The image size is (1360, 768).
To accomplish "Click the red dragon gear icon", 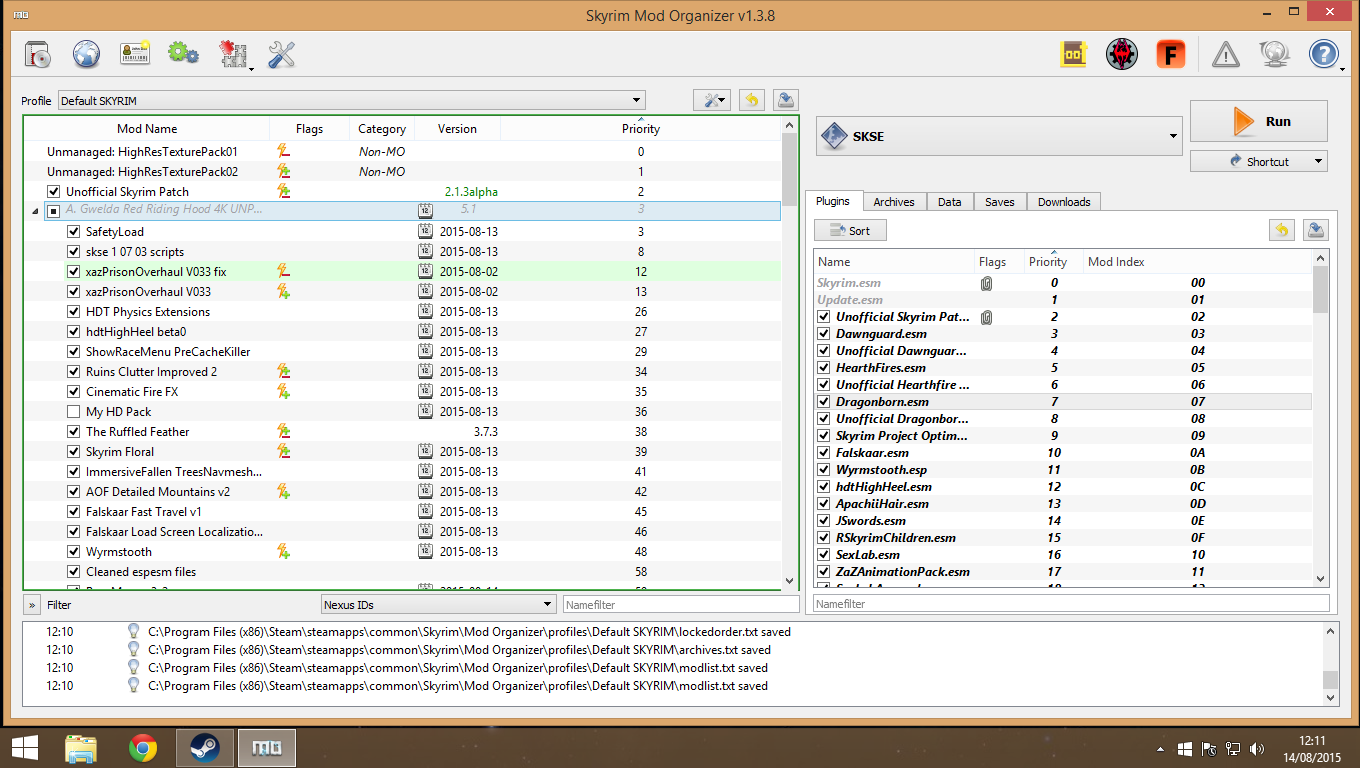I will (1121, 54).
